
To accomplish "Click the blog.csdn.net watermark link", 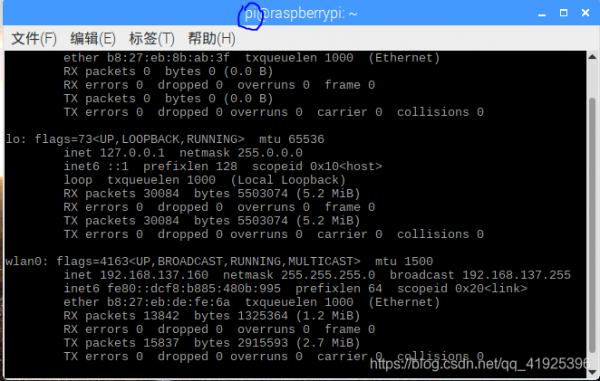I will coord(479,364).
